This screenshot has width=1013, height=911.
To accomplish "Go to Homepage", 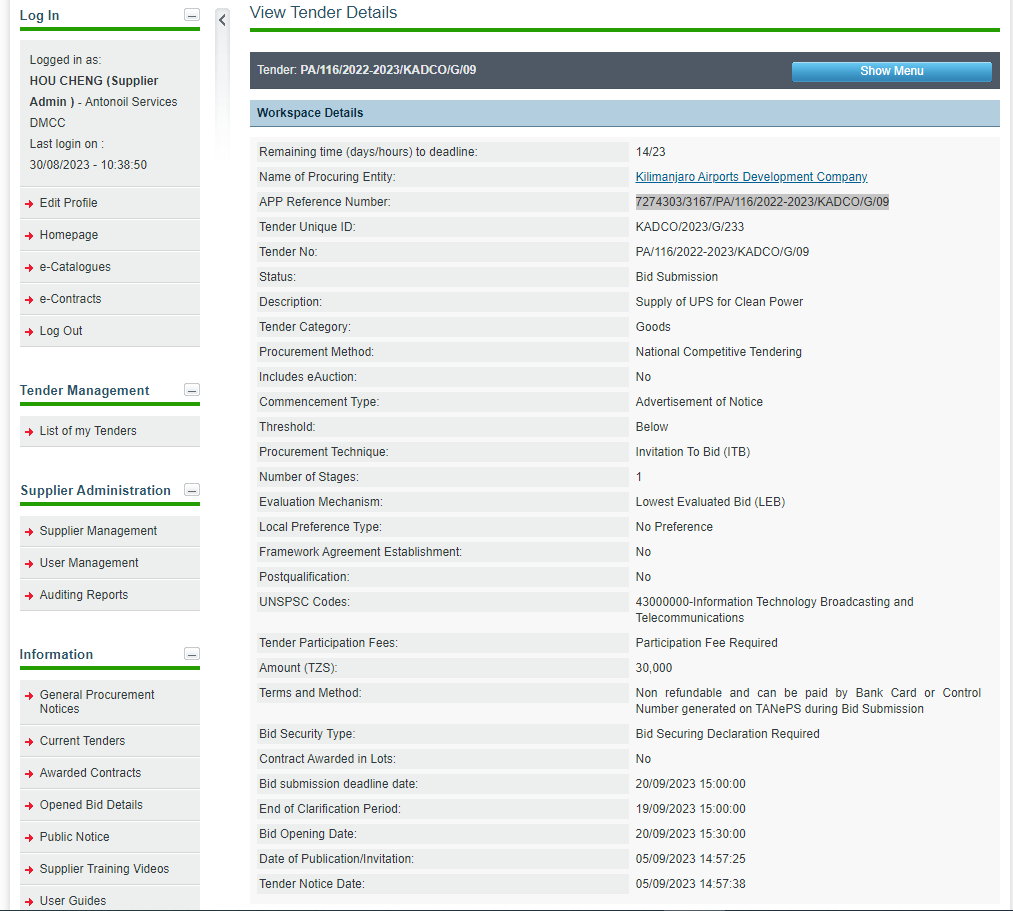I will (69, 235).
